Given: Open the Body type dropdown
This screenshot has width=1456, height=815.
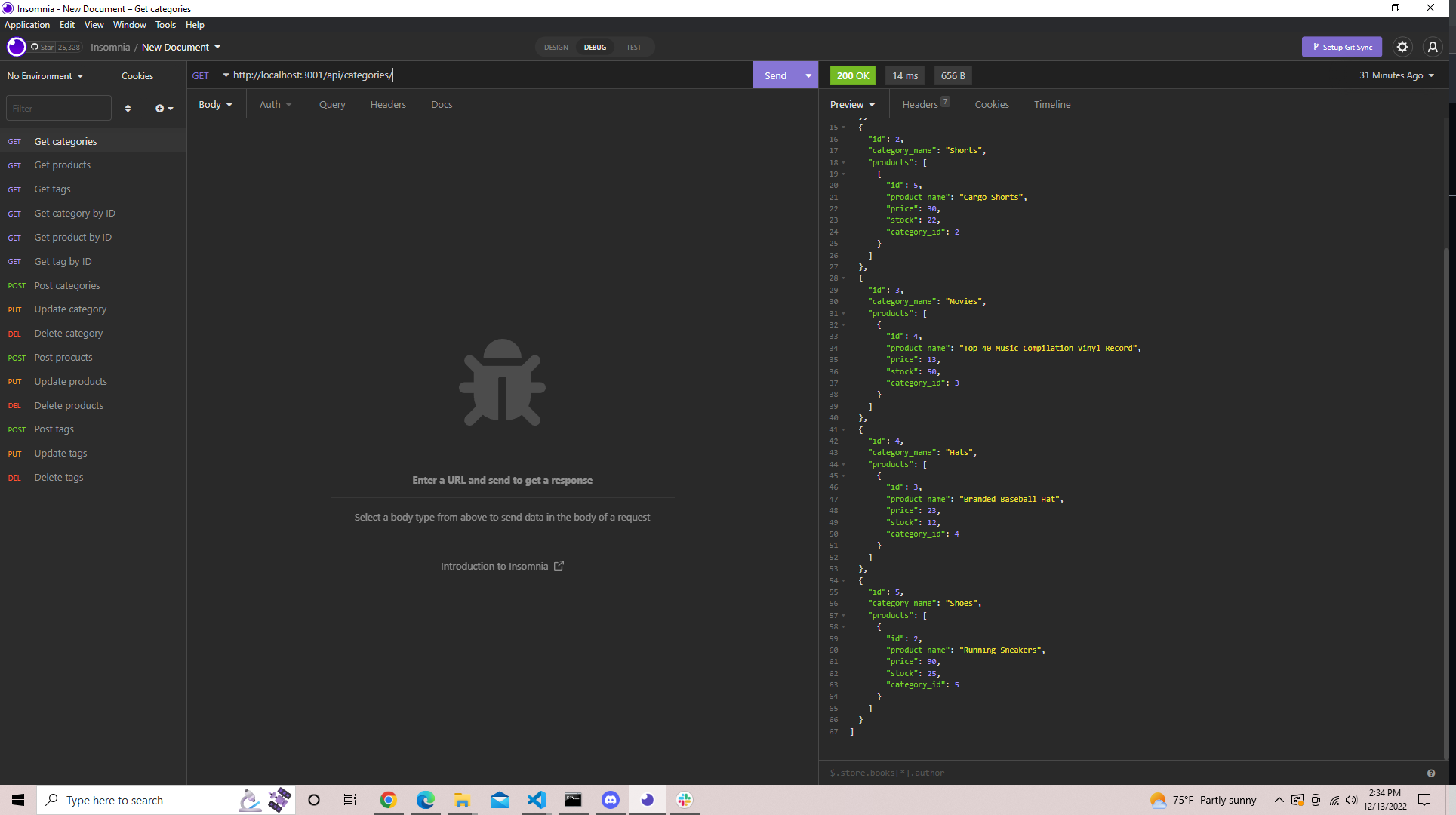Looking at the screenshot, I should pos(216,104).
